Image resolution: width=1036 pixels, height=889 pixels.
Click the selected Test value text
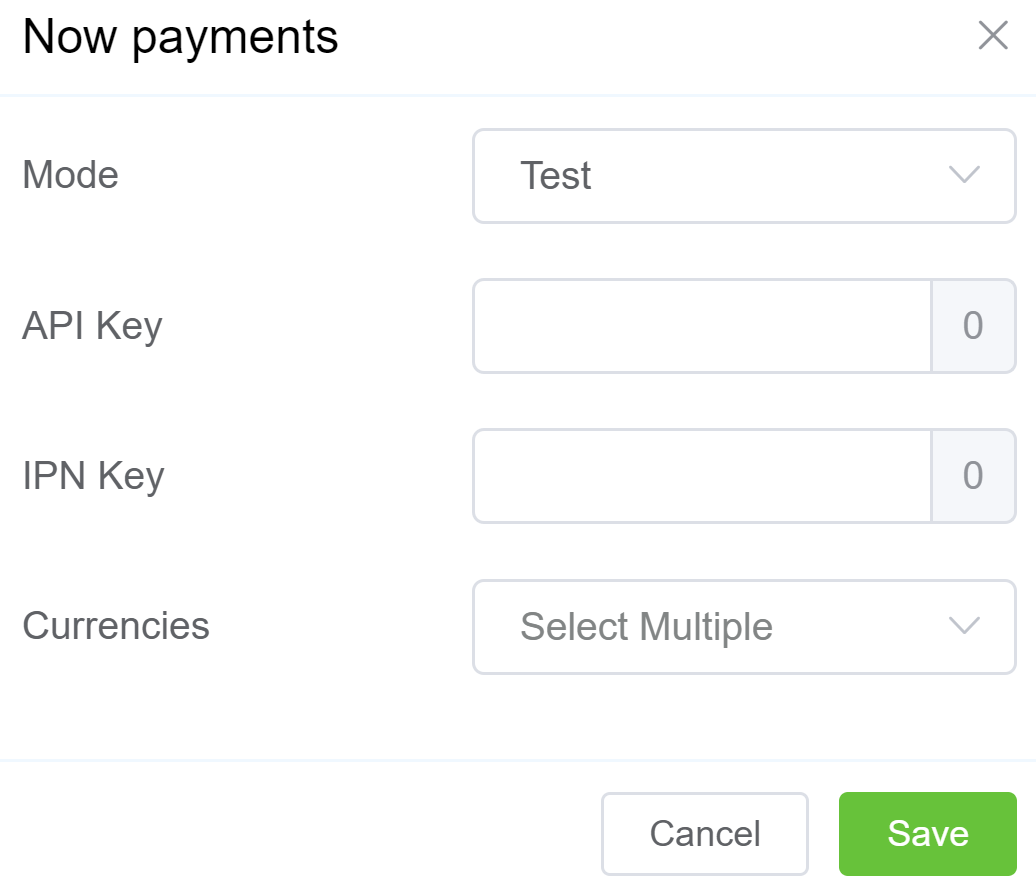click(x=556, y=176)
